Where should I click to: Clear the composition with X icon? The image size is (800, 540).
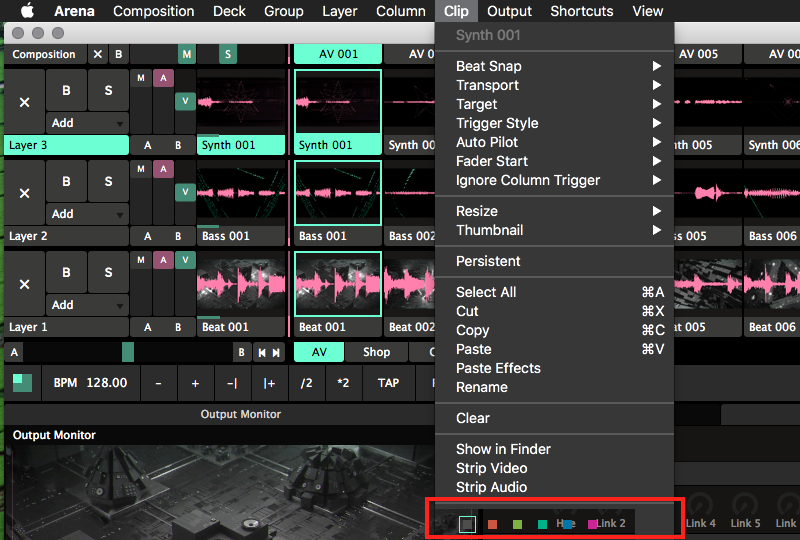click(97, 54)
